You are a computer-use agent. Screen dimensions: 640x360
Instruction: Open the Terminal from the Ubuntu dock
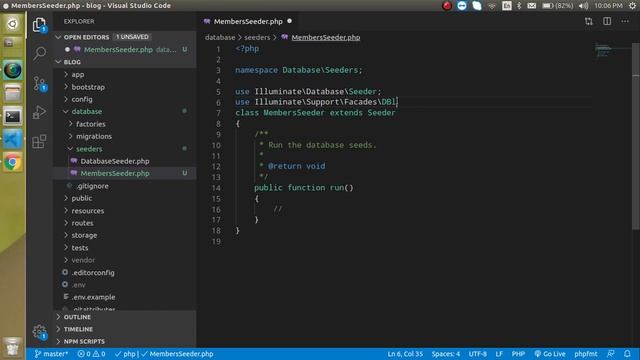coord(13,117)
